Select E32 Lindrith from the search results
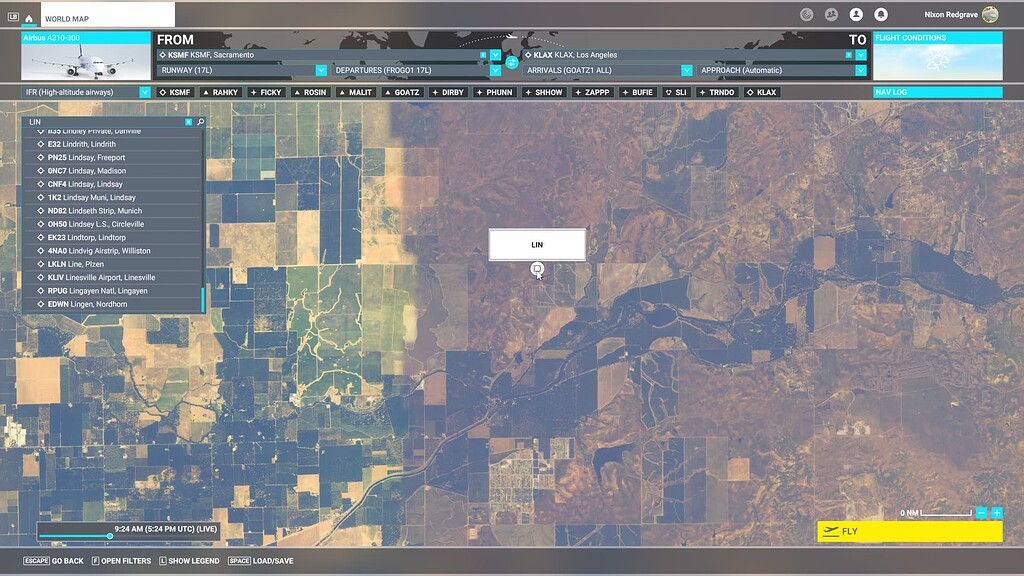This screenshot has width=1024, height=576. click(x=77, y=143)
